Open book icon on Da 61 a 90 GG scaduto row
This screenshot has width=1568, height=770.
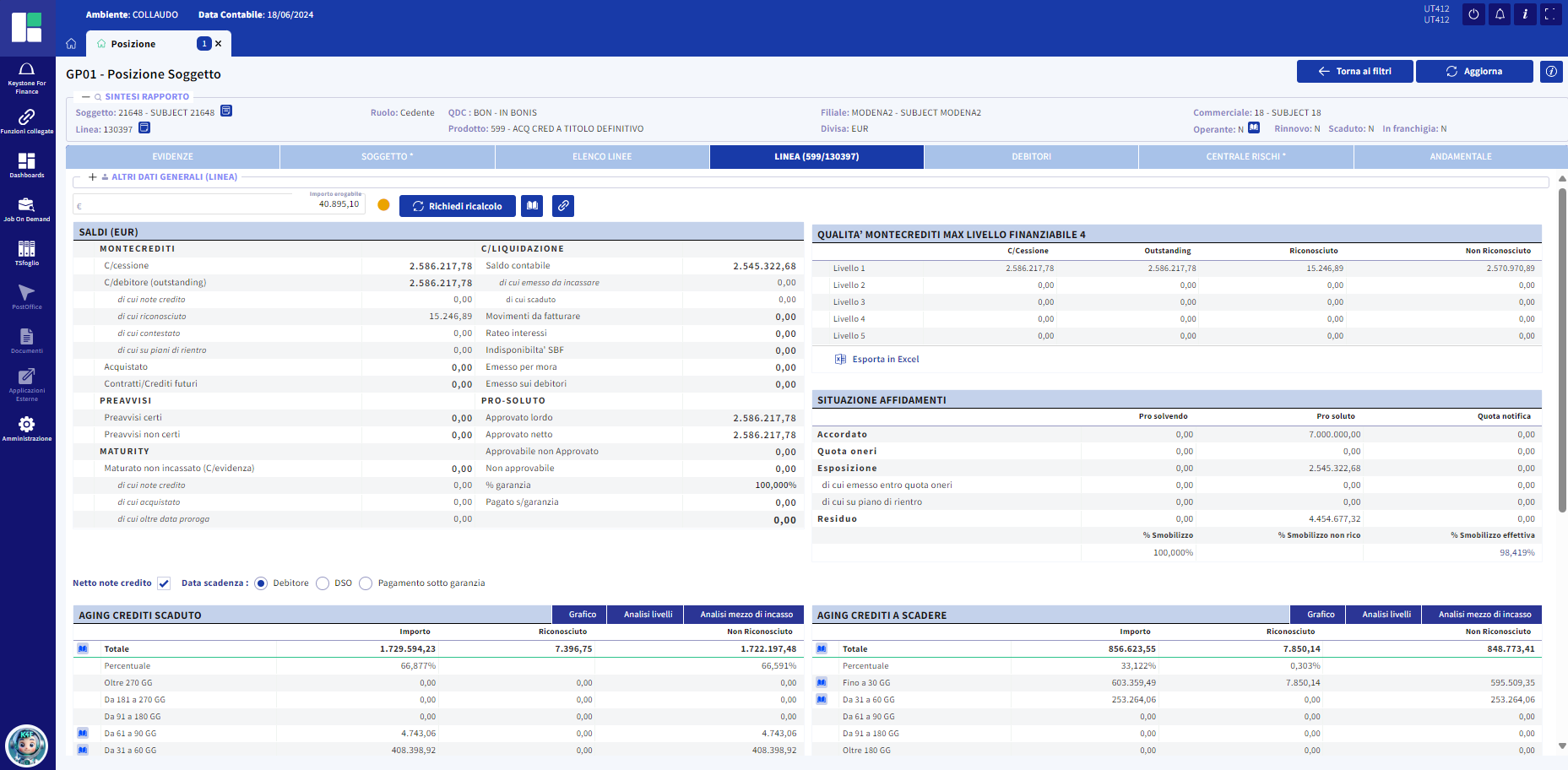(83, 733)
